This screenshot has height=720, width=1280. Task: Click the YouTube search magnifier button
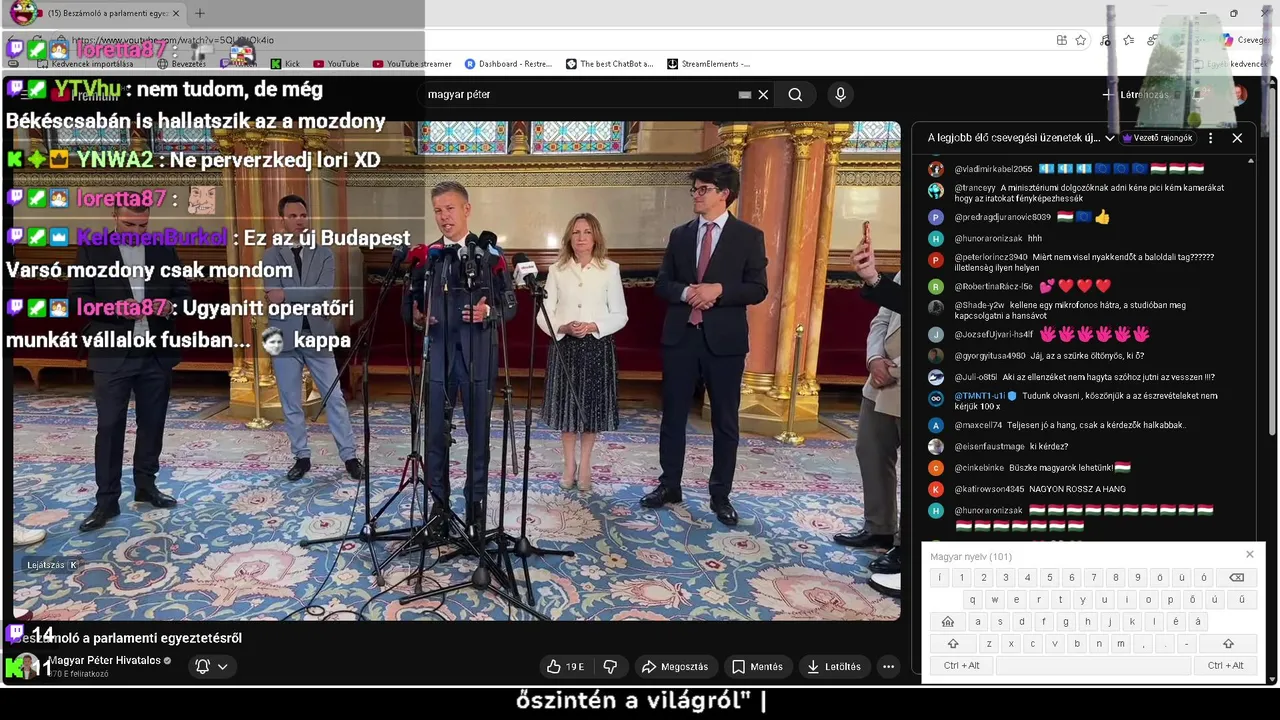795,94
